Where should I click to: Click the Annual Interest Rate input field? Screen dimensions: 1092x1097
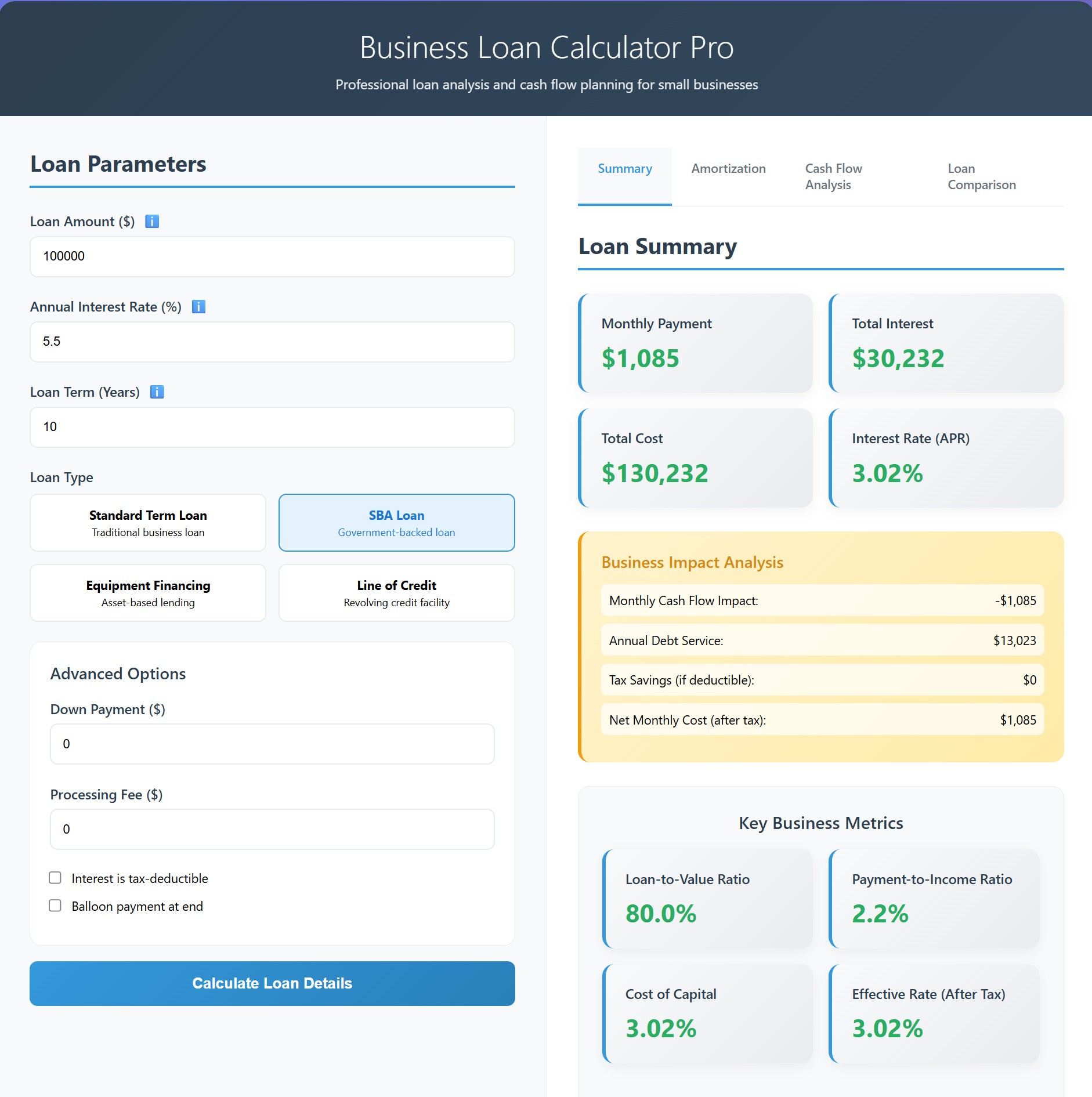(272, 342)
